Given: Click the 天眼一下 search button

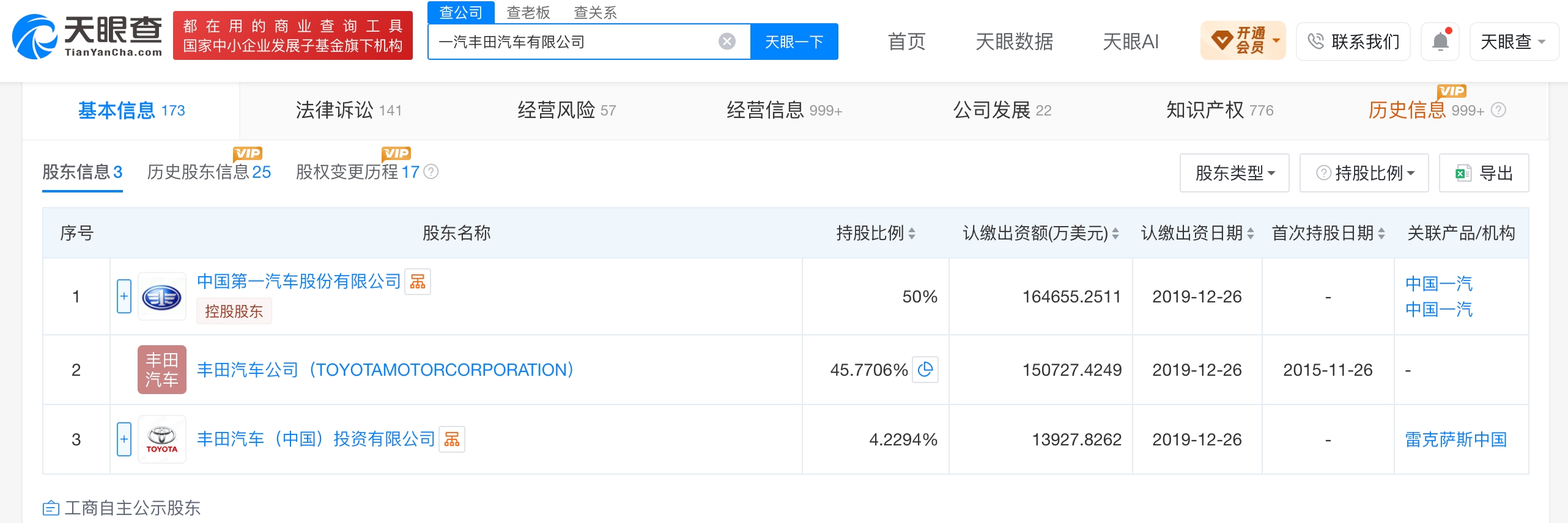Looking at the screenshot, I should (x=794, y=42).
